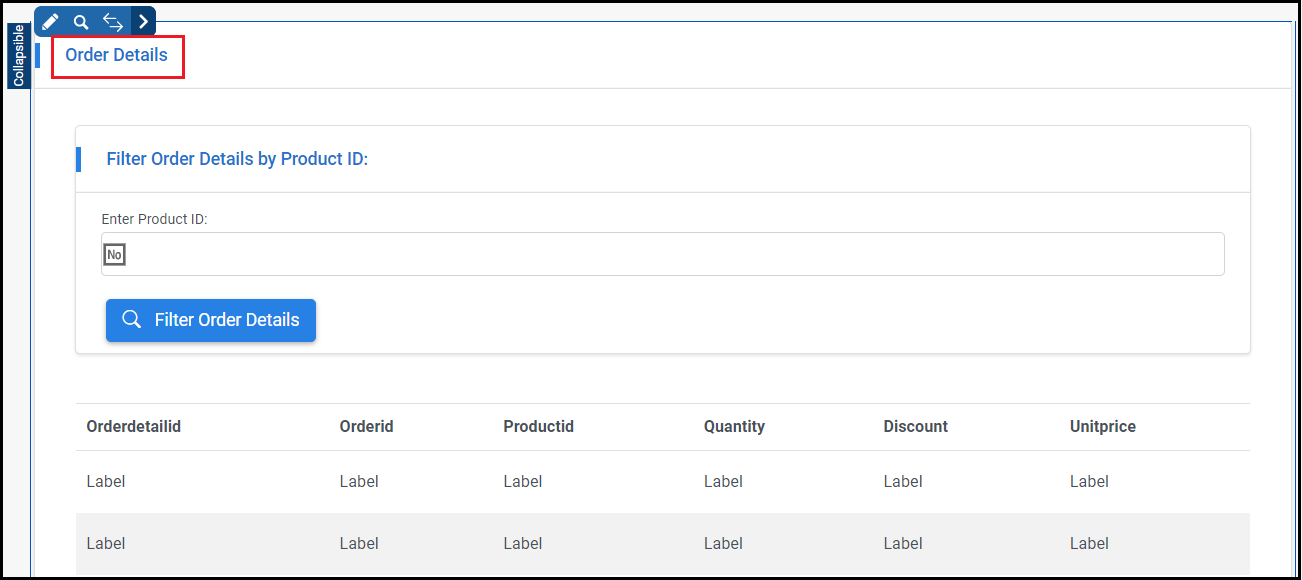Select the vertical Collapsible tab
The image size is (1302, 580).
18,56
